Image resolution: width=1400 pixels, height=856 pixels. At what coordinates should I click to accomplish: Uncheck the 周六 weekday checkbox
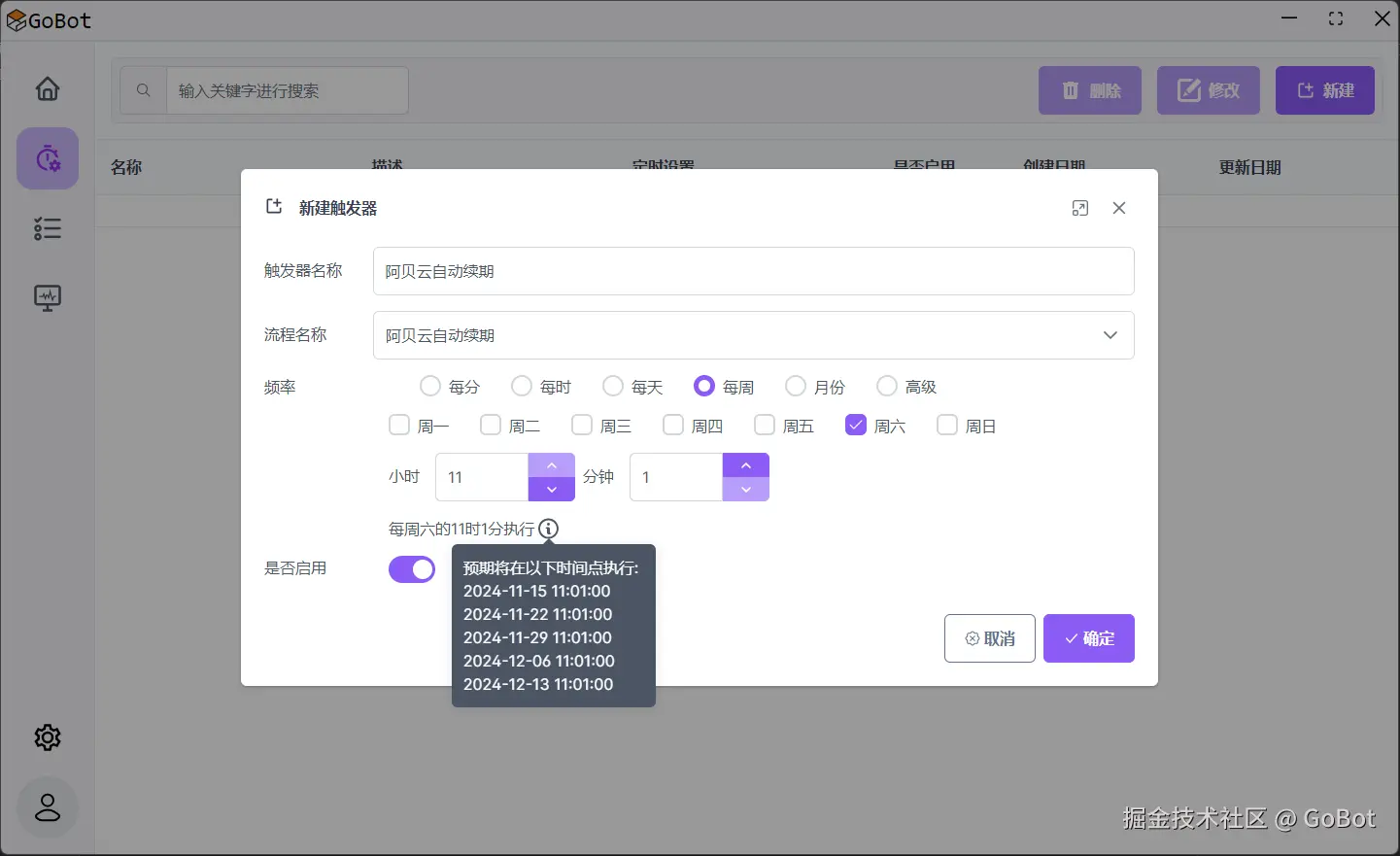click(855, 425)
